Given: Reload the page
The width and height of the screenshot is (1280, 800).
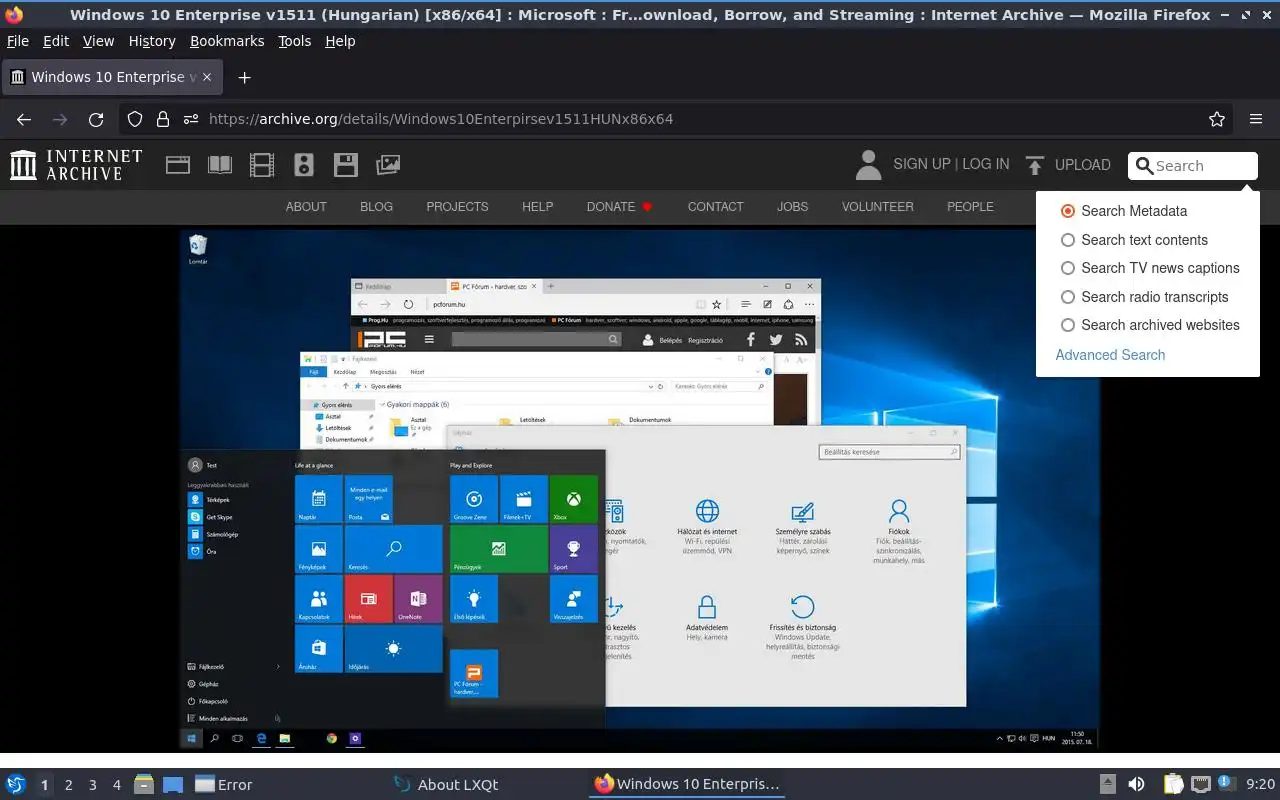Looking at the screenshot, I should point(96,119).
